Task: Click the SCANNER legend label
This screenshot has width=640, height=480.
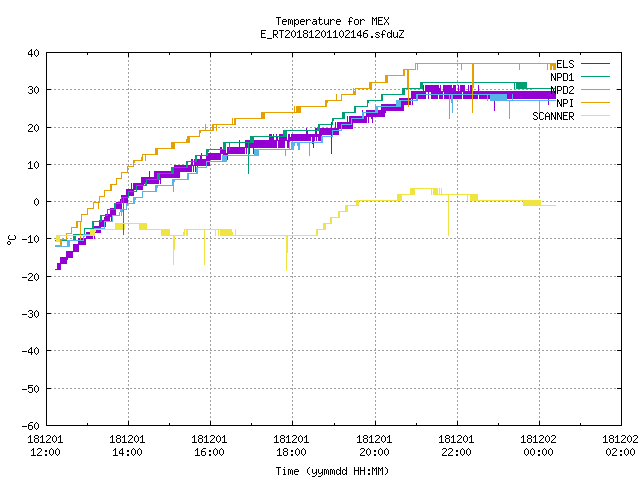Action: (x=553, y=116)
